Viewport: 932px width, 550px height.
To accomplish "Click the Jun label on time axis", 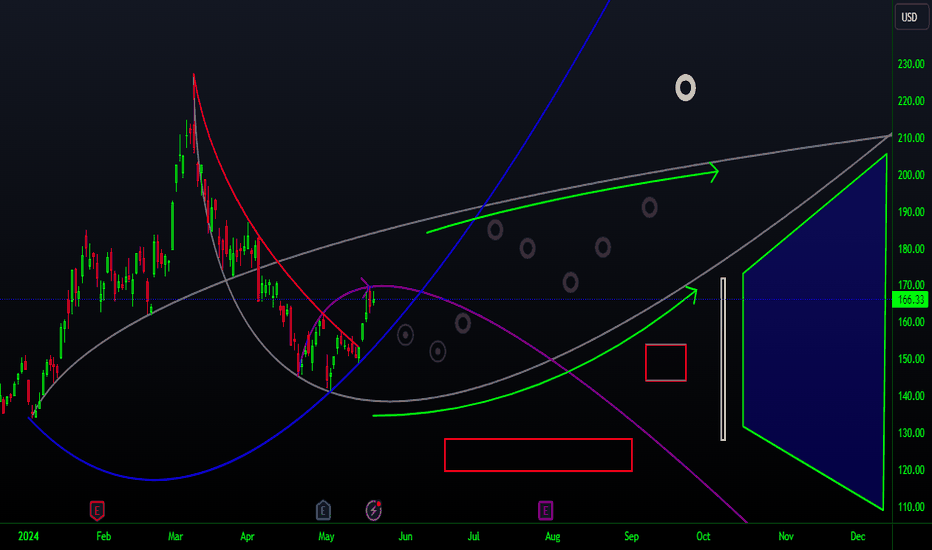I will coord(405,536).
